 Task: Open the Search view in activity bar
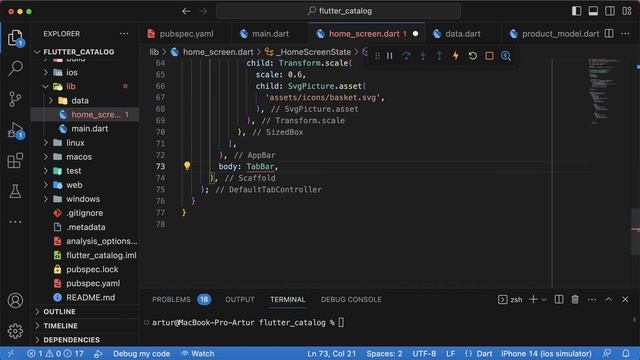pos(15,68)
